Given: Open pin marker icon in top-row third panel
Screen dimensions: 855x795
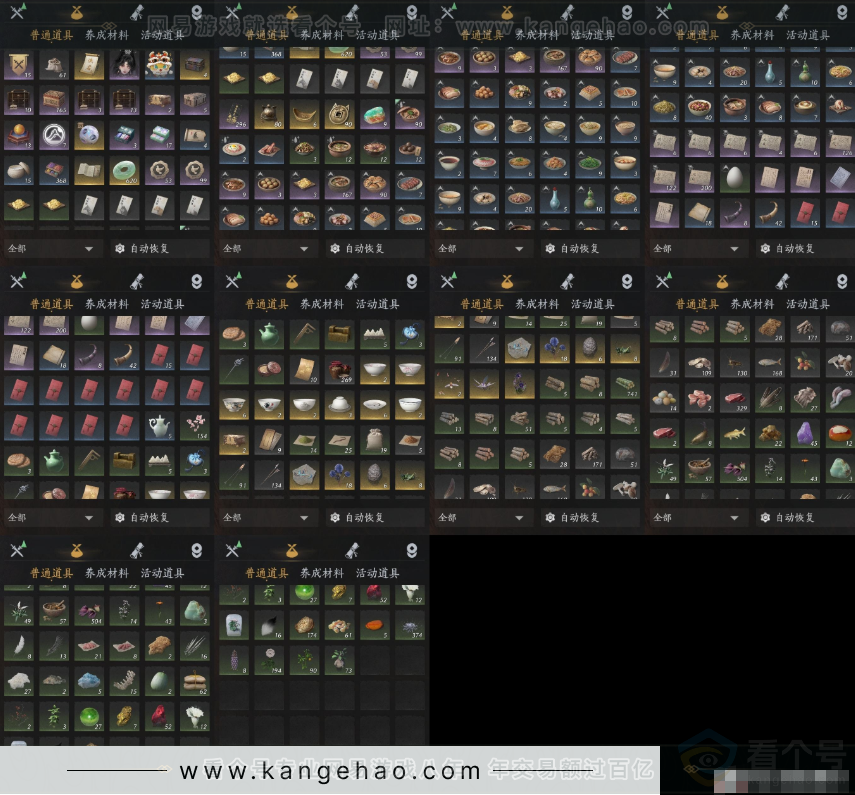Looking at the screenshot, I should [x=627, y=12].
